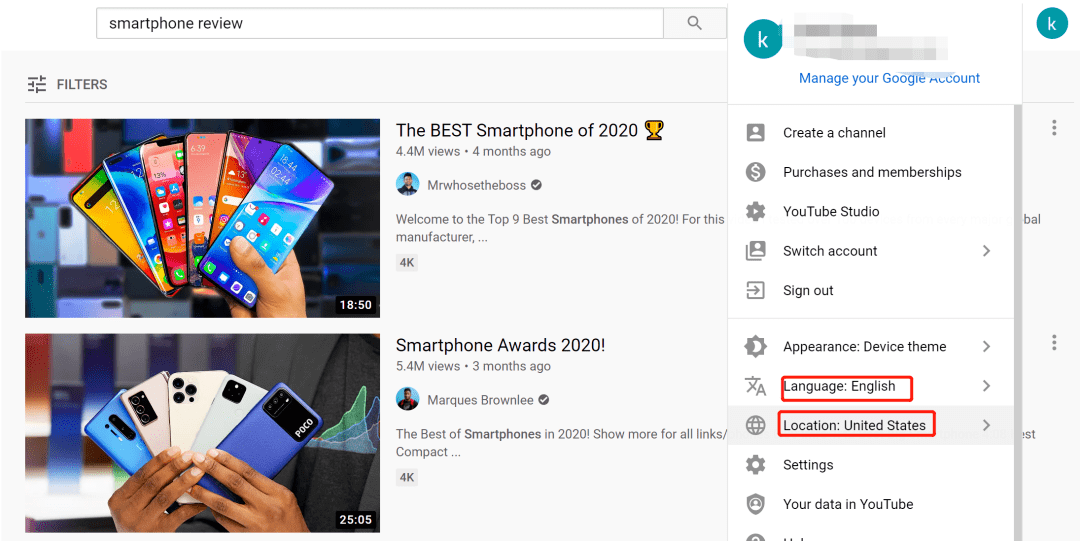This screenshot has height=541, width=1080.
Task: Click the Location globe icon
Action: (x=756, y=425)
